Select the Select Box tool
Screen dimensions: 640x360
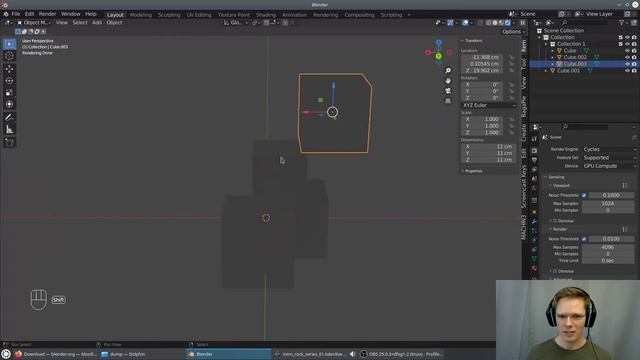pos(9,44)
